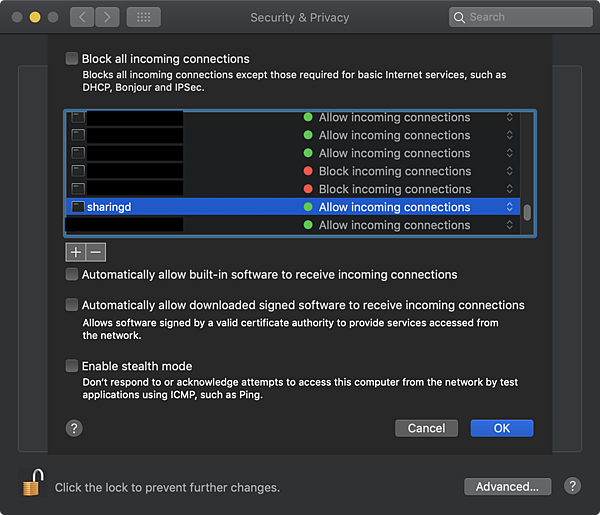Show all preferences grid icon
Screen dimensions: 600x515
[143, 17]
